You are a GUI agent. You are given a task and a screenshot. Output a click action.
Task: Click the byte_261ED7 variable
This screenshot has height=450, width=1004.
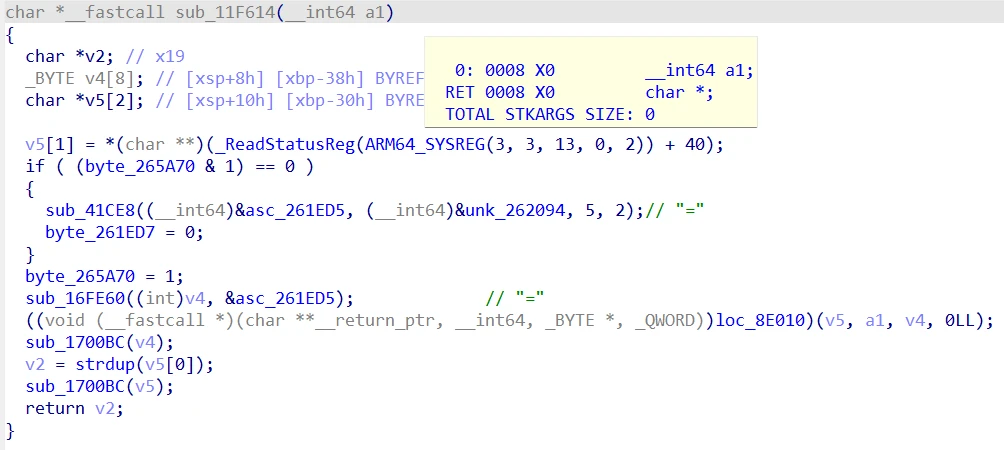pos(101,232)
